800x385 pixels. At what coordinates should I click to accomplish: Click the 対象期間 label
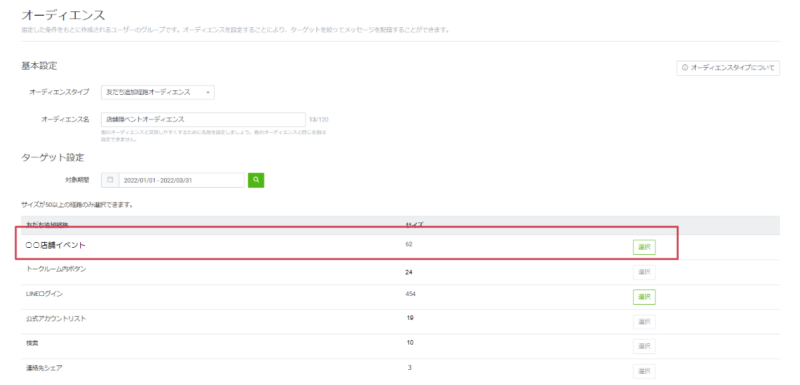[x=78, y=180]
